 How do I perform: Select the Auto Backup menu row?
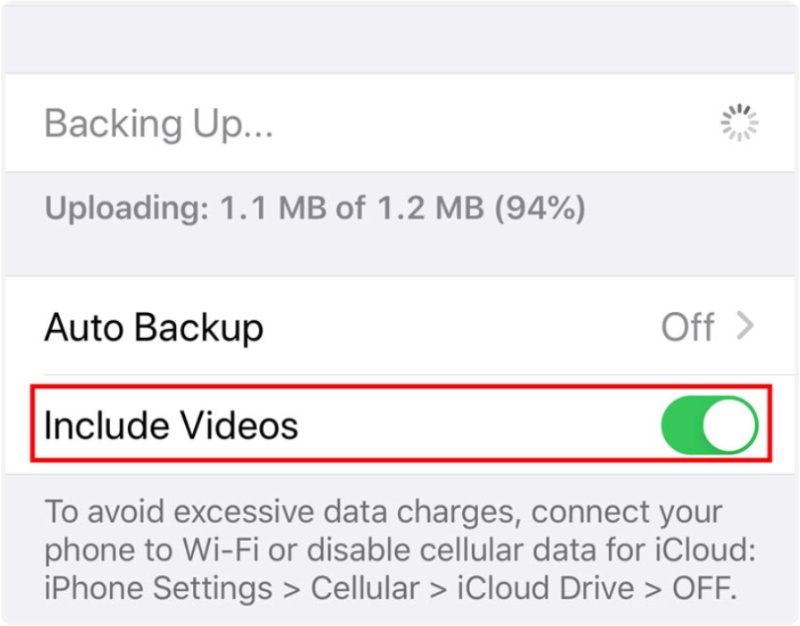coord(400,326)
